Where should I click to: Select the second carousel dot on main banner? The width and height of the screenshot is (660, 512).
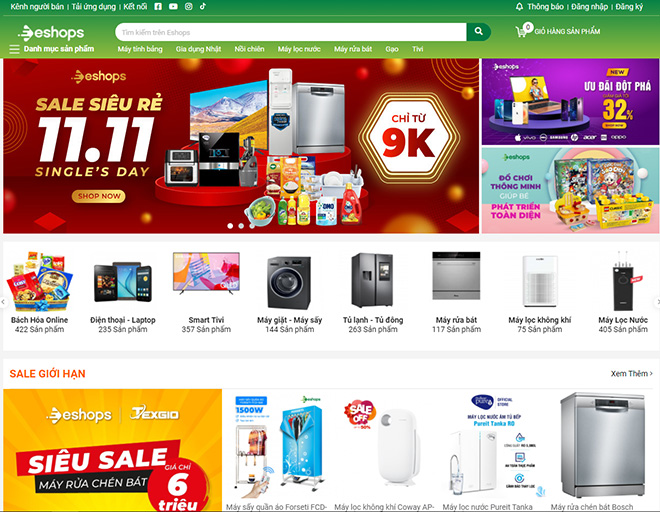(241, 226)
